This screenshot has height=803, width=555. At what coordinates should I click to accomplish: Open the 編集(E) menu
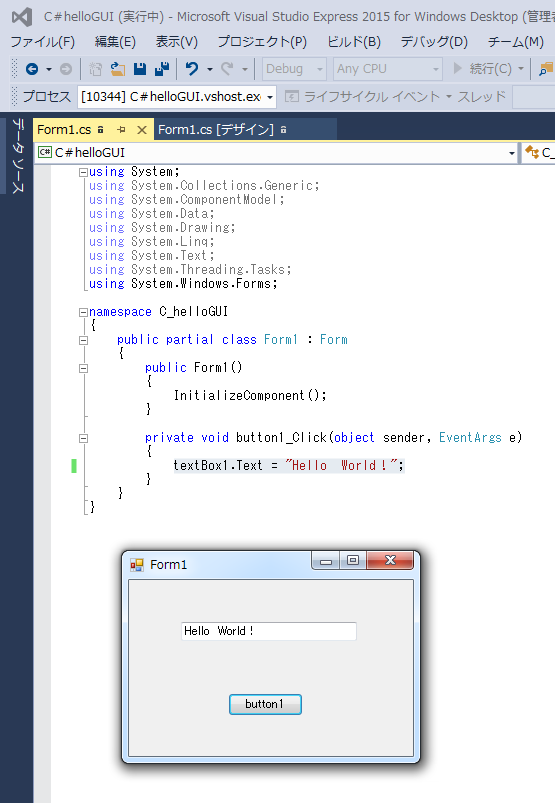point(115,41)
